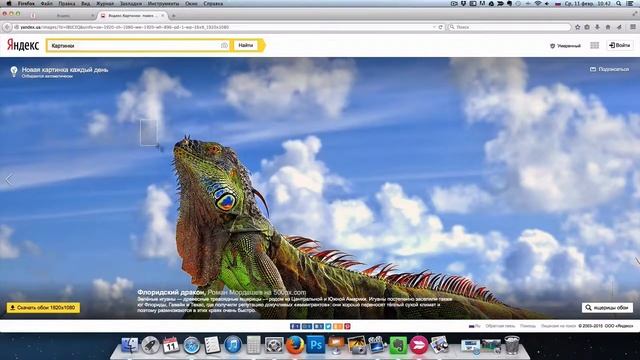Screen dimensions: 640x360
Task: Open the Журнал menu
Action: pyautogui.click(x=105, y=3)
